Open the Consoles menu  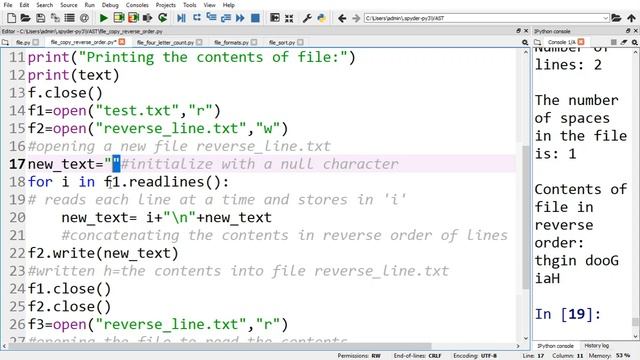coord(137,5)
